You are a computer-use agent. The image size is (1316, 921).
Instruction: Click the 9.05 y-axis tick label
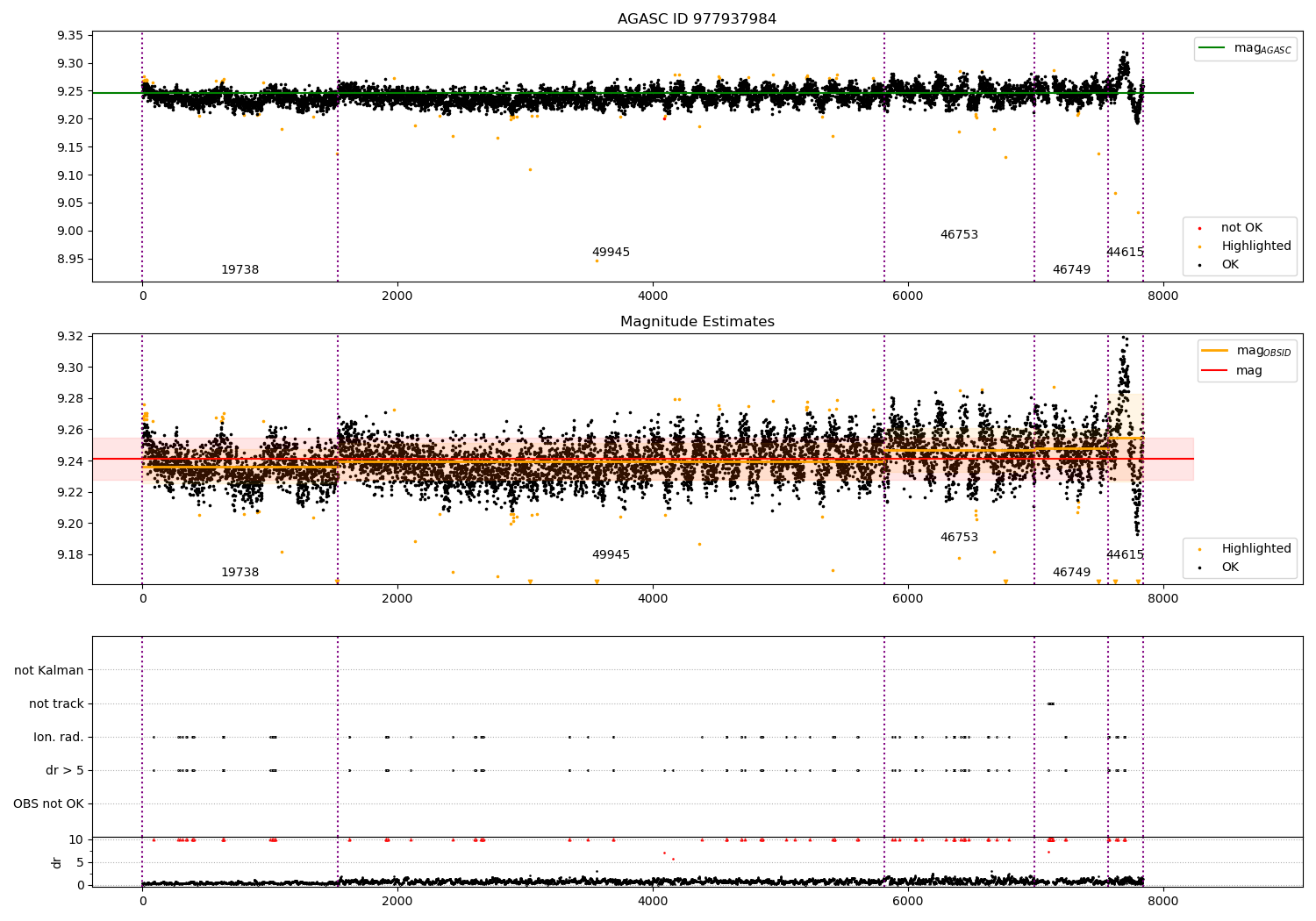tap(70, 203)
